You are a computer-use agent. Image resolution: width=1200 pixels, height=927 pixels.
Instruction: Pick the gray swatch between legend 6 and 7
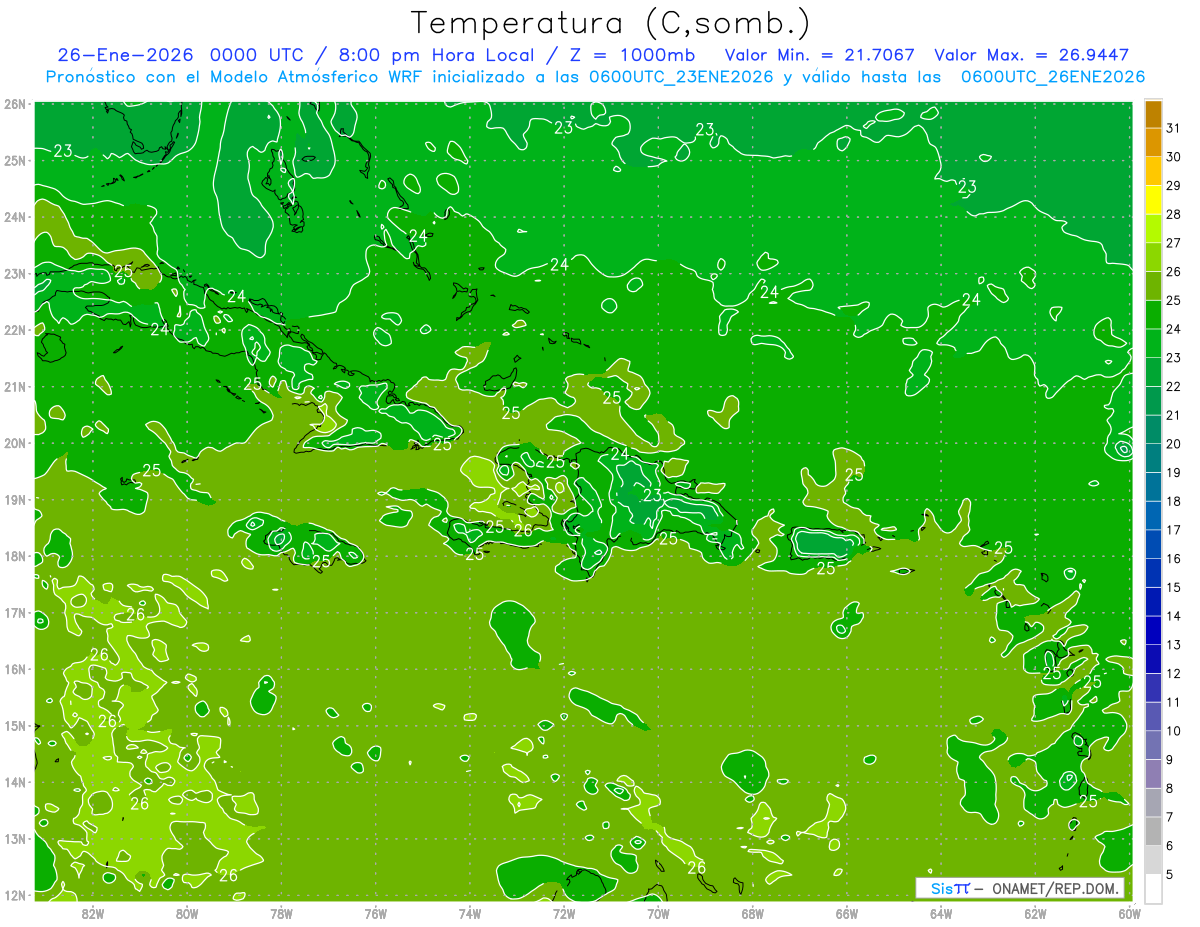pos(1153,831)
